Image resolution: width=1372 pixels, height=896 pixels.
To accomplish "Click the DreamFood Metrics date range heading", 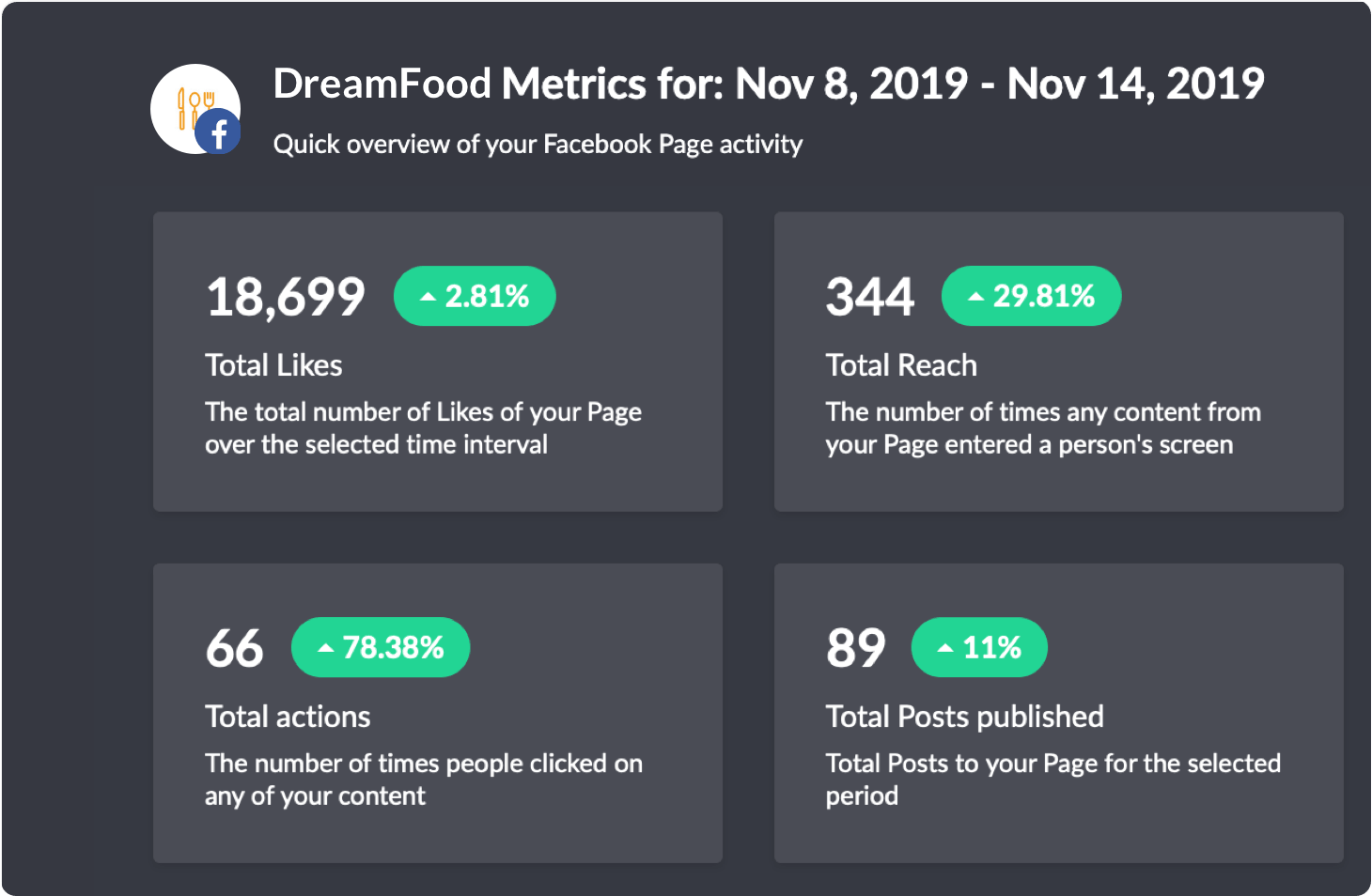I will point(768,85).
